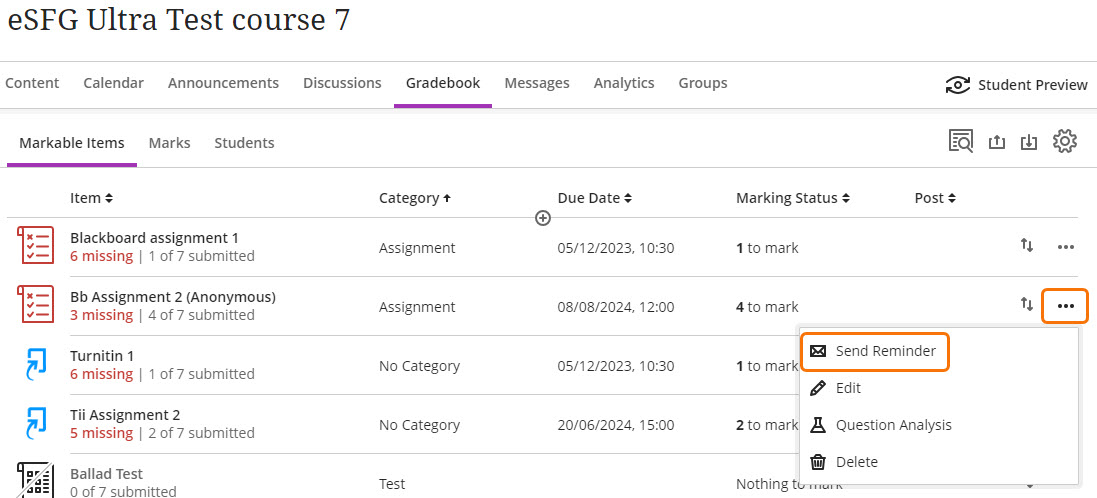Open Blackboard assignment 1
Image resolution: width=1097 pixels, height=498 pixels.
coord(154,238)
